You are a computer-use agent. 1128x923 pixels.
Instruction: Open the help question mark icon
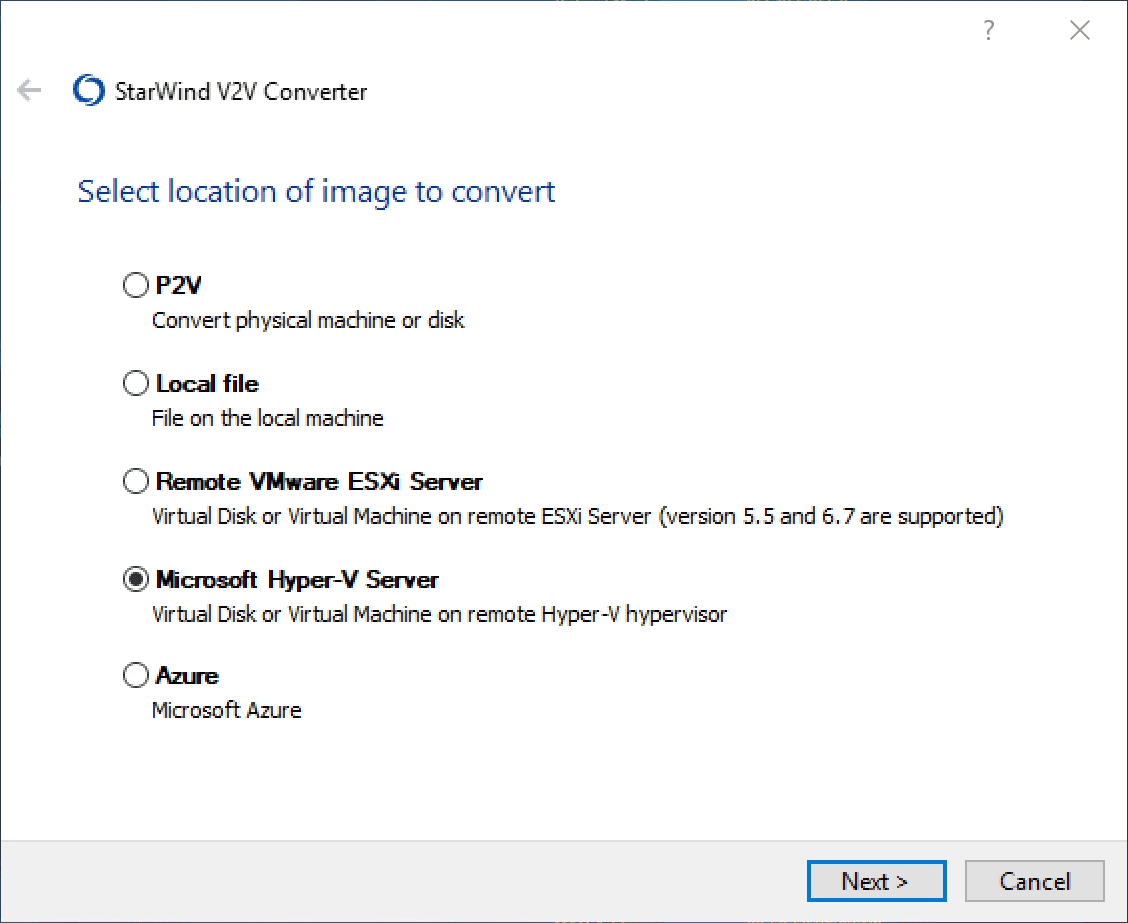[x=988, y=30]
